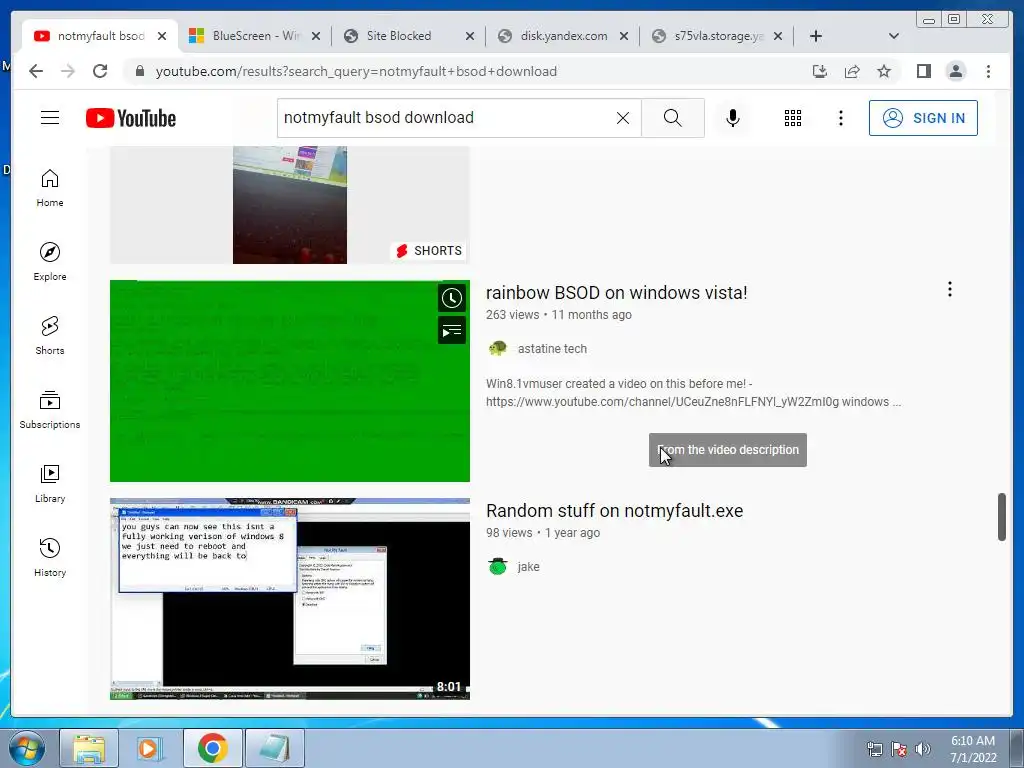Open Random stuff on notmyfault.exe thumbnail

(290, 599)
